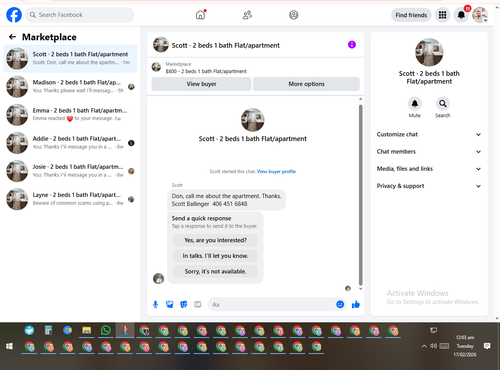Open the Addie conversation in the list
500x370 pixels.
tap(70, 143)
